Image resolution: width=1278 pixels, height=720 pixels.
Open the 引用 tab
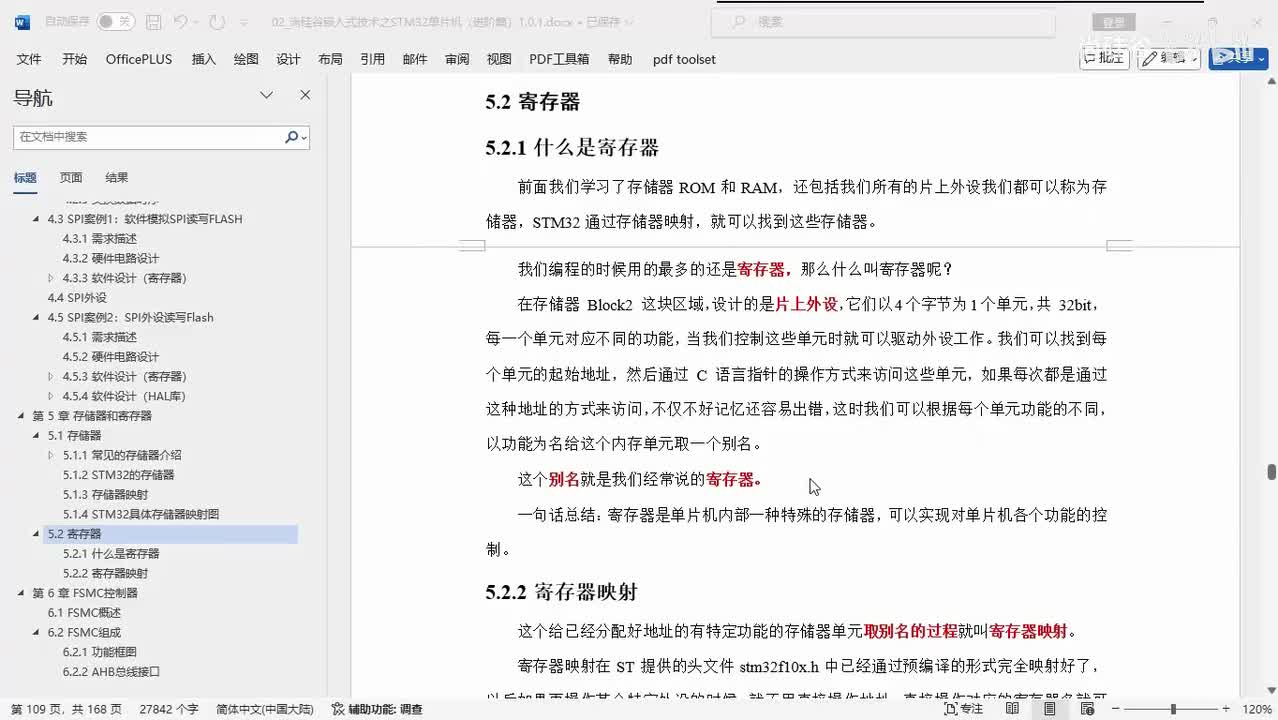coord(372,59)
